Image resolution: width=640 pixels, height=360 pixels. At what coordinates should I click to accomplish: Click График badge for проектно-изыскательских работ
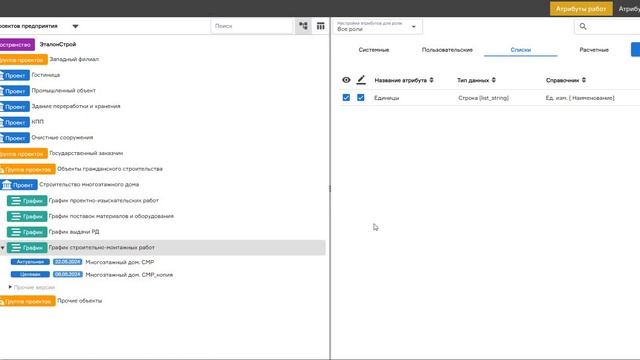(27, 200)
